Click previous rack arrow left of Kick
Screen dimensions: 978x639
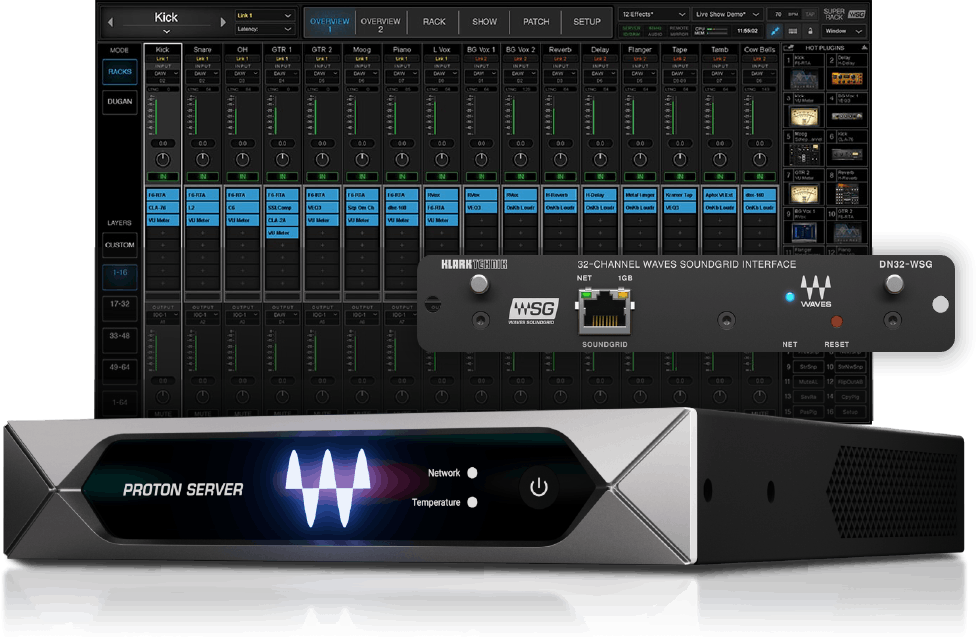click(x=109, y=20)
